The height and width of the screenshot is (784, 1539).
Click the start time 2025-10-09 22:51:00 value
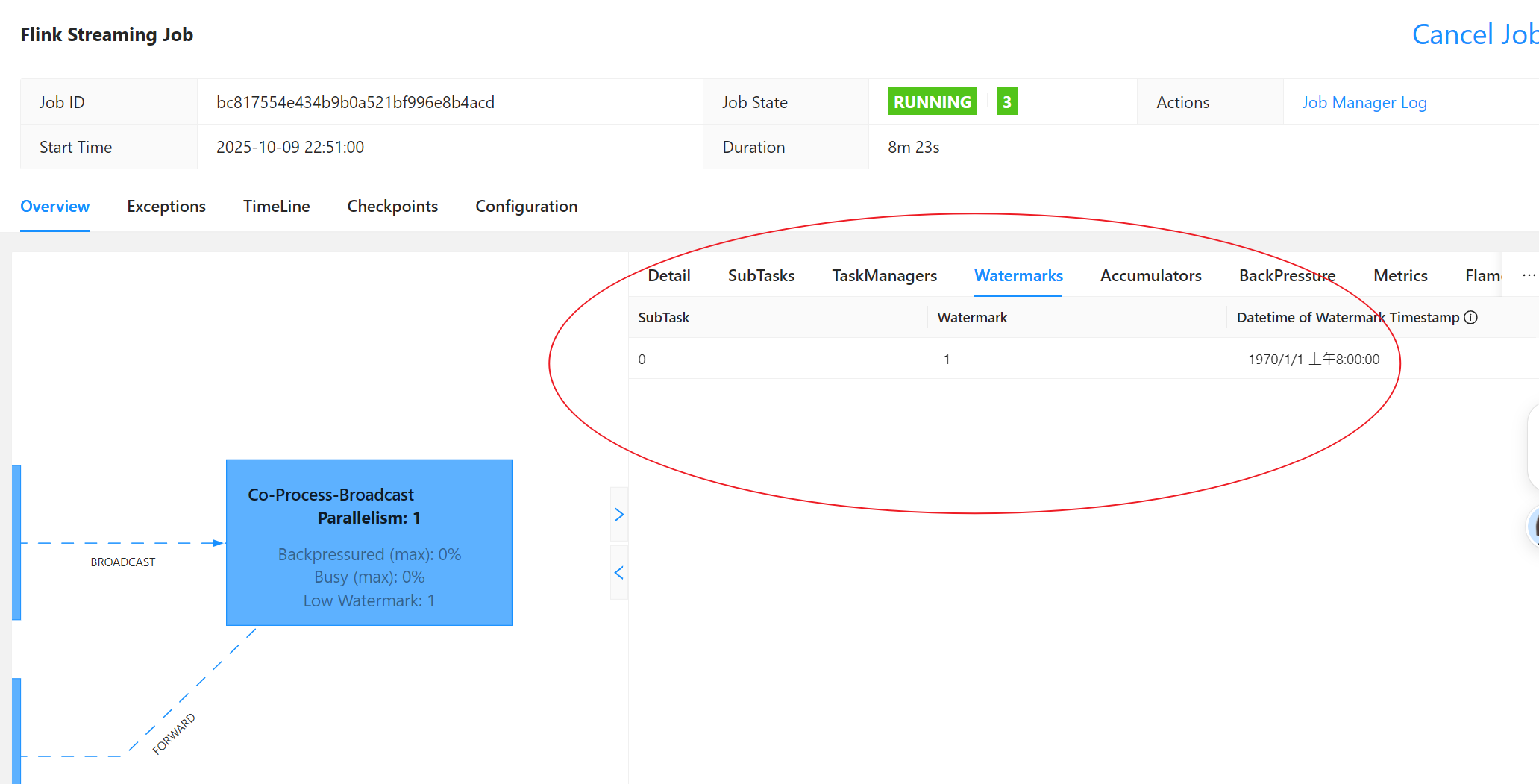[x=290, y=147]
